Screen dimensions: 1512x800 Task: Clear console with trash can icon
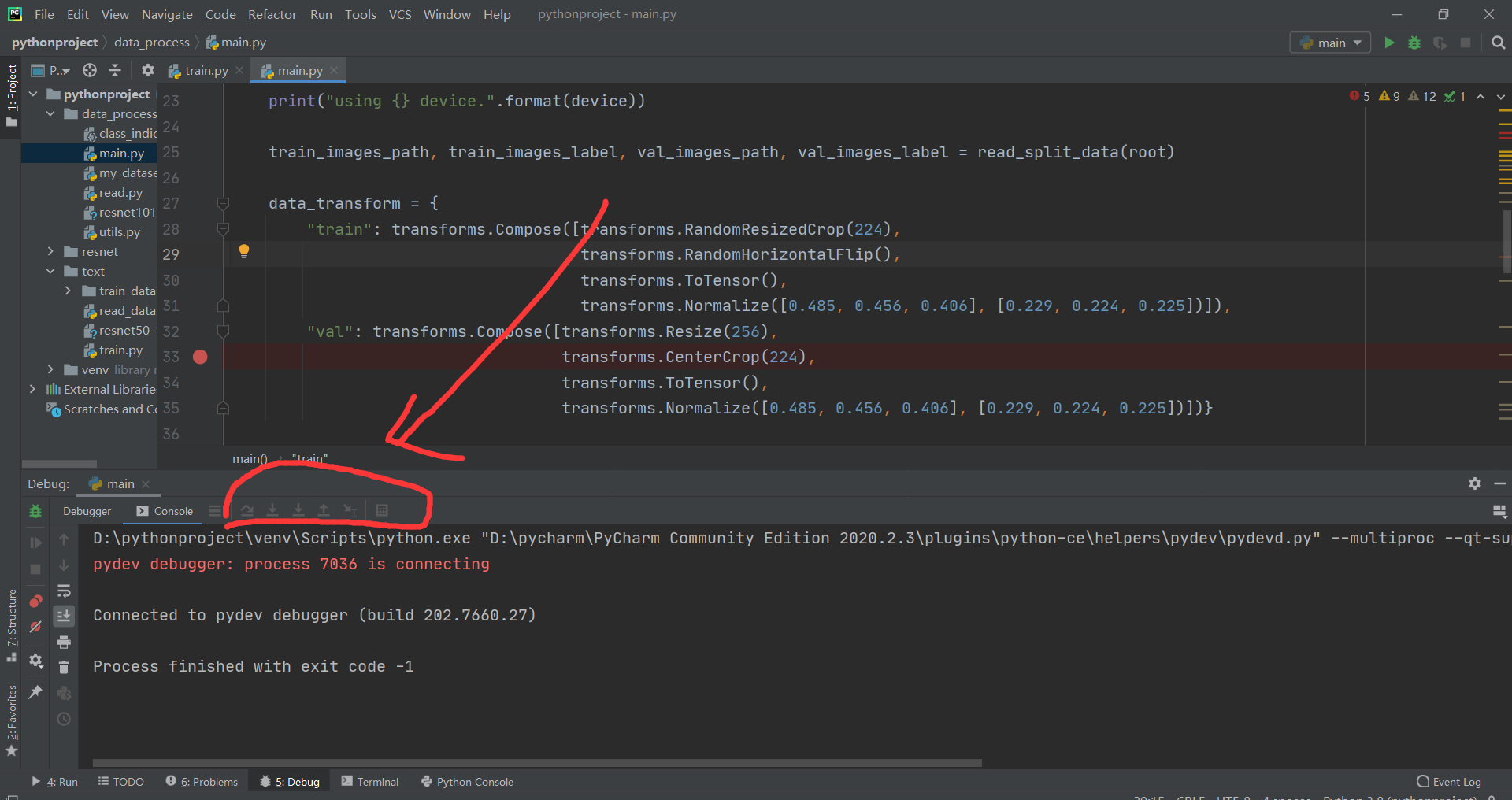(64, 667)
